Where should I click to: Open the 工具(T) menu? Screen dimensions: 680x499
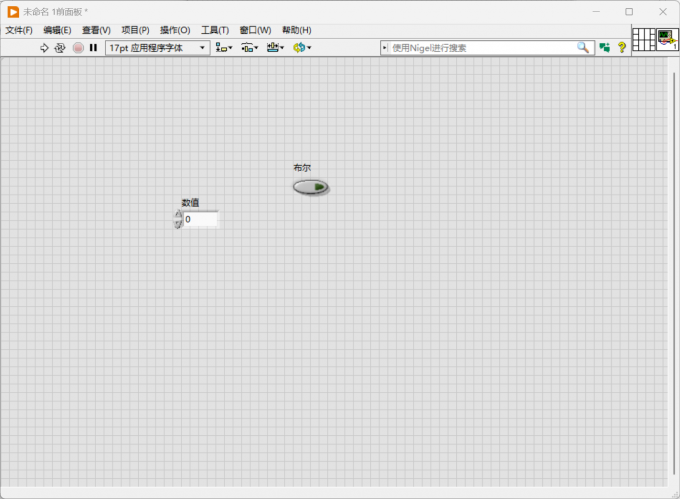point(215,30)
